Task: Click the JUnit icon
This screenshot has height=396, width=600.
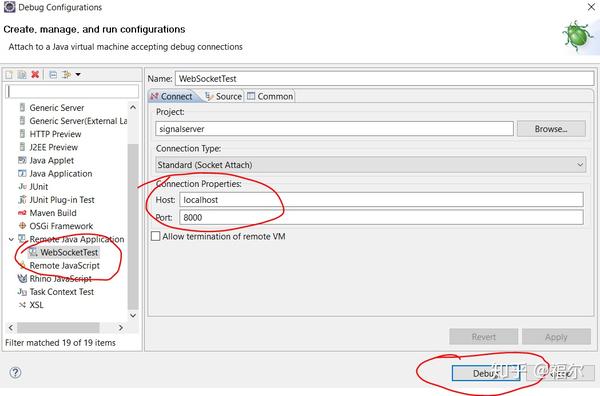Action: point(22,187)
